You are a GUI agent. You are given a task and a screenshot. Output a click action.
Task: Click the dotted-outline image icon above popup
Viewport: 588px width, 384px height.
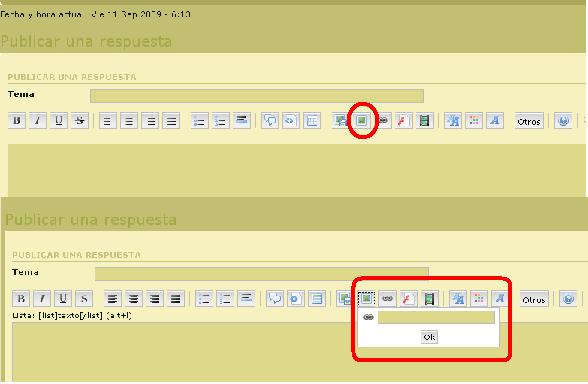click(x=366, y=298)
